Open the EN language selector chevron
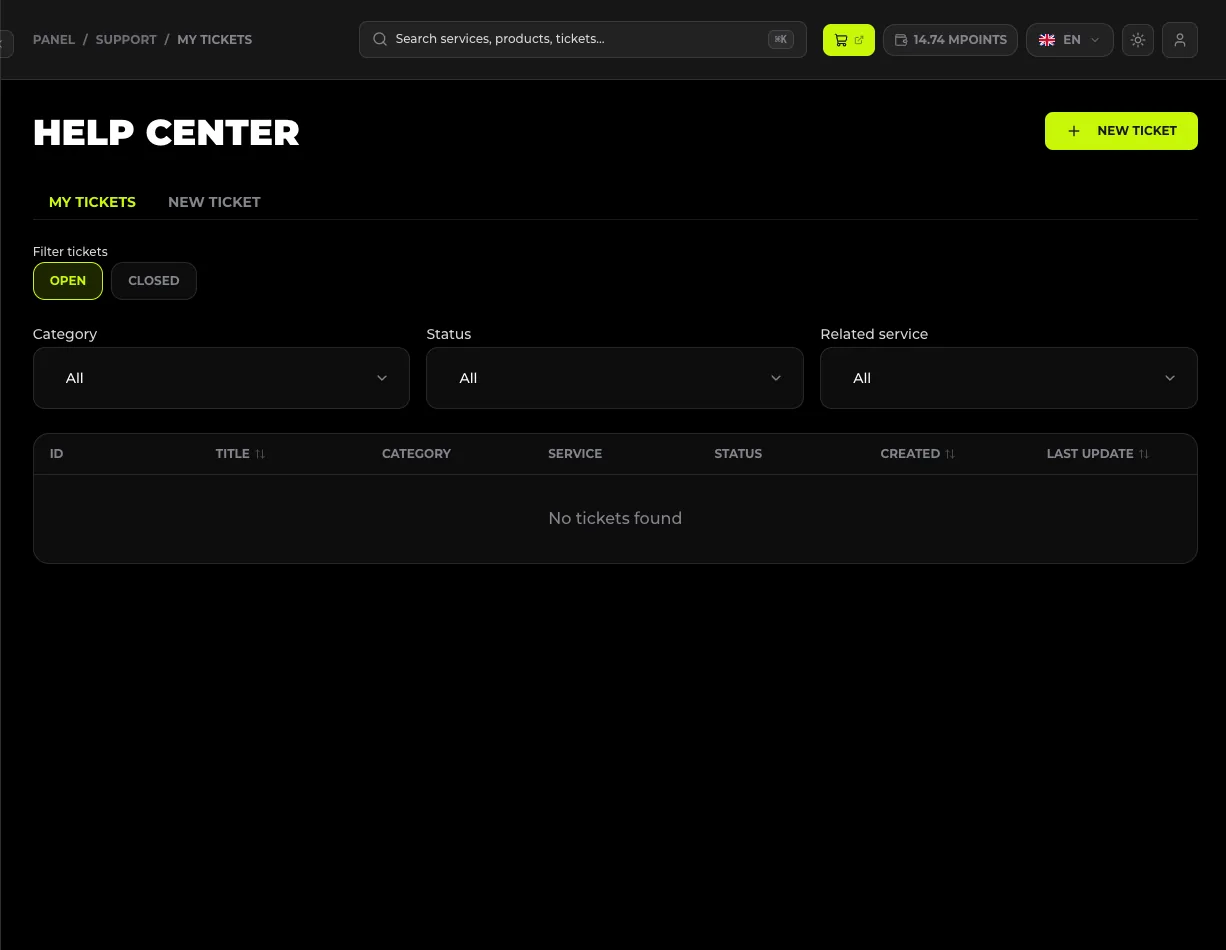Viewport: 1226px width, 950px height. pyautogui.click(x=1095, y=40)
